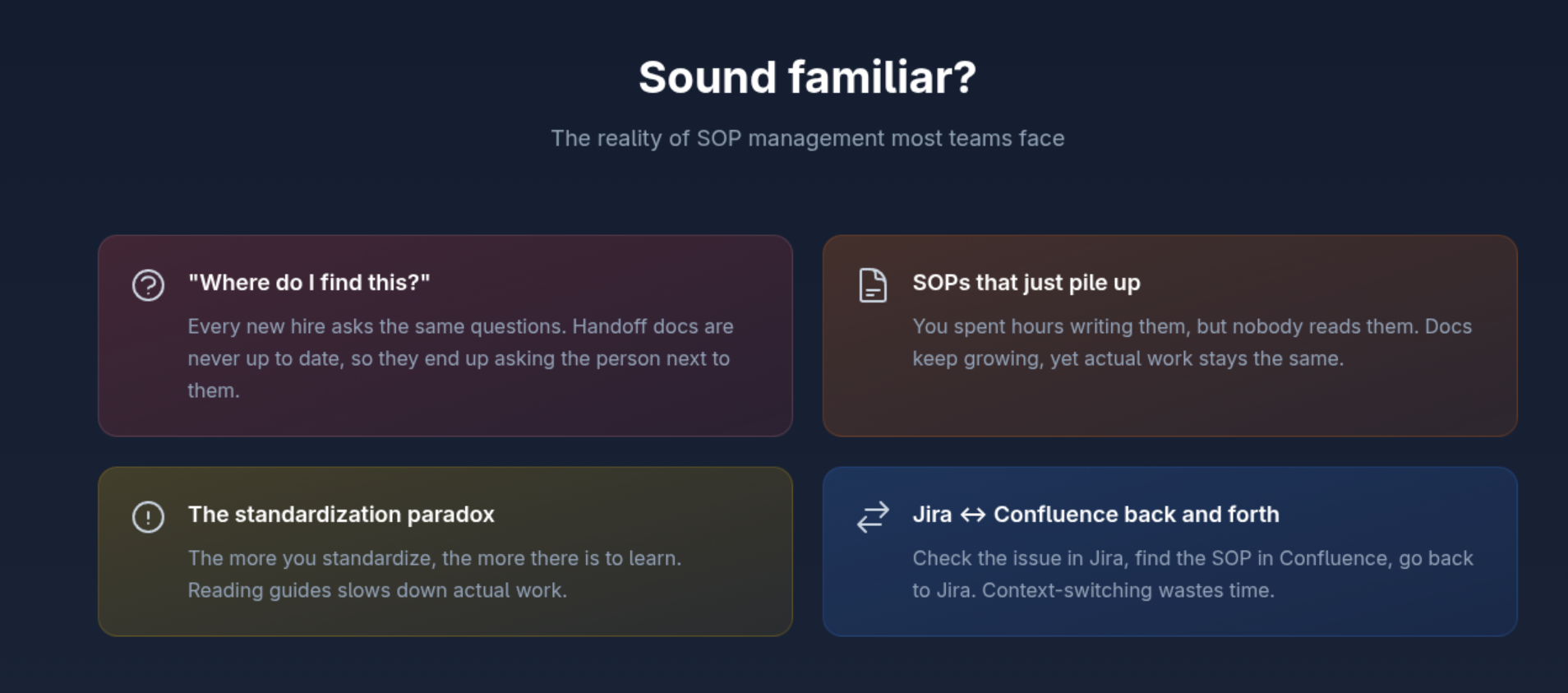Click the "Sound familiar?" heading
This screenshot has width=1568, height=693.
(x=807, y=77)
